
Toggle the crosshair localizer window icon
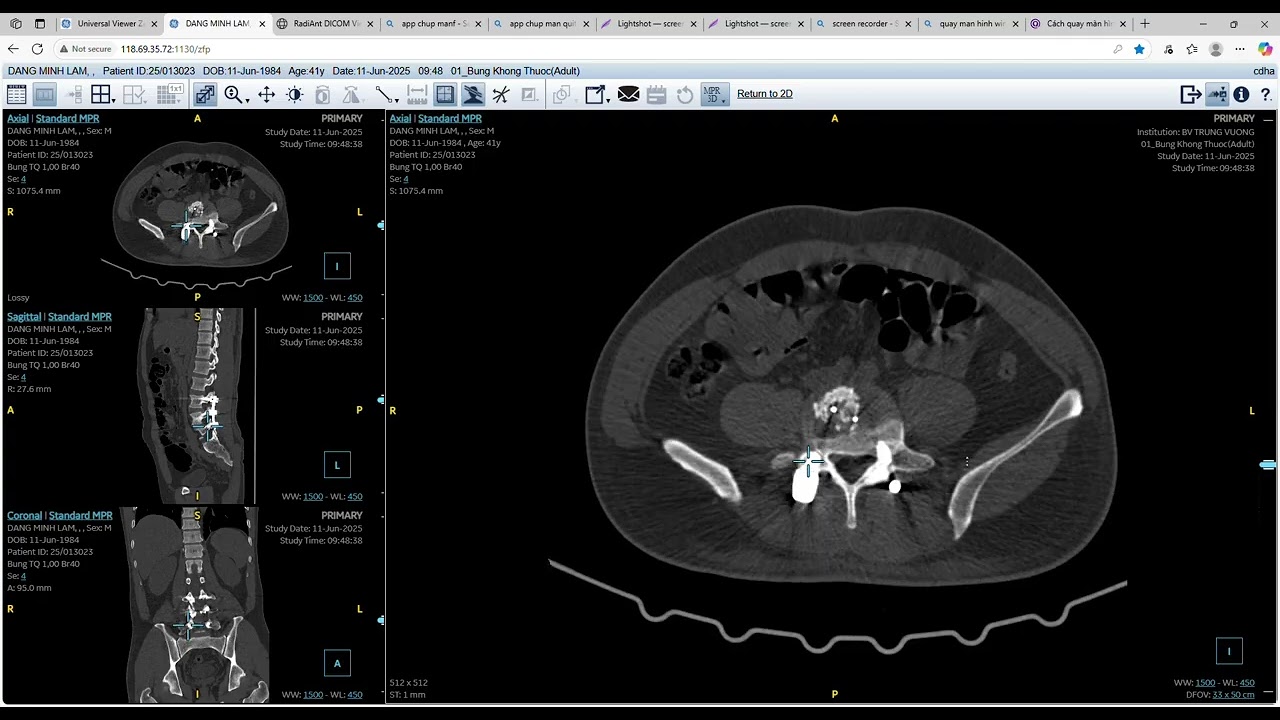coord(445,94)
